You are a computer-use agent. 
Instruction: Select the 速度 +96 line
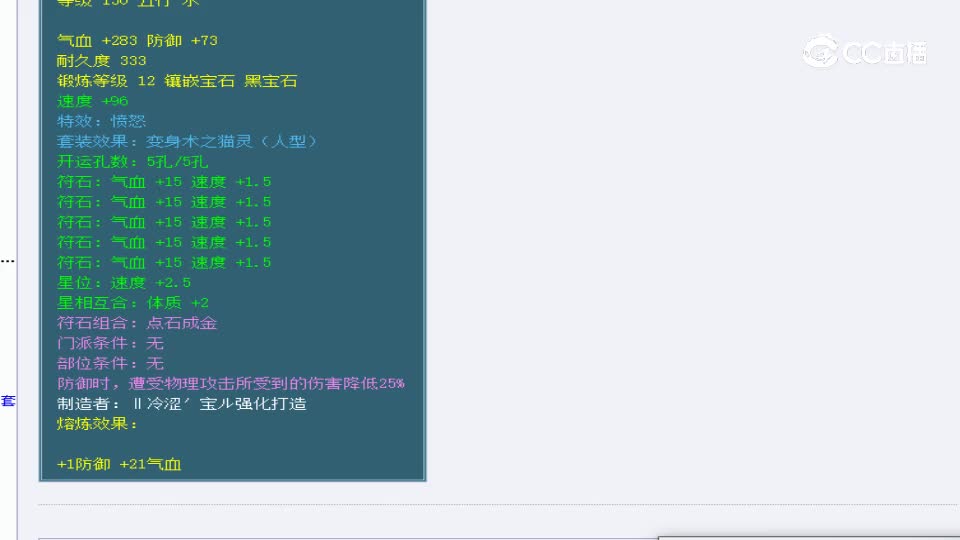tap(92, 101)
